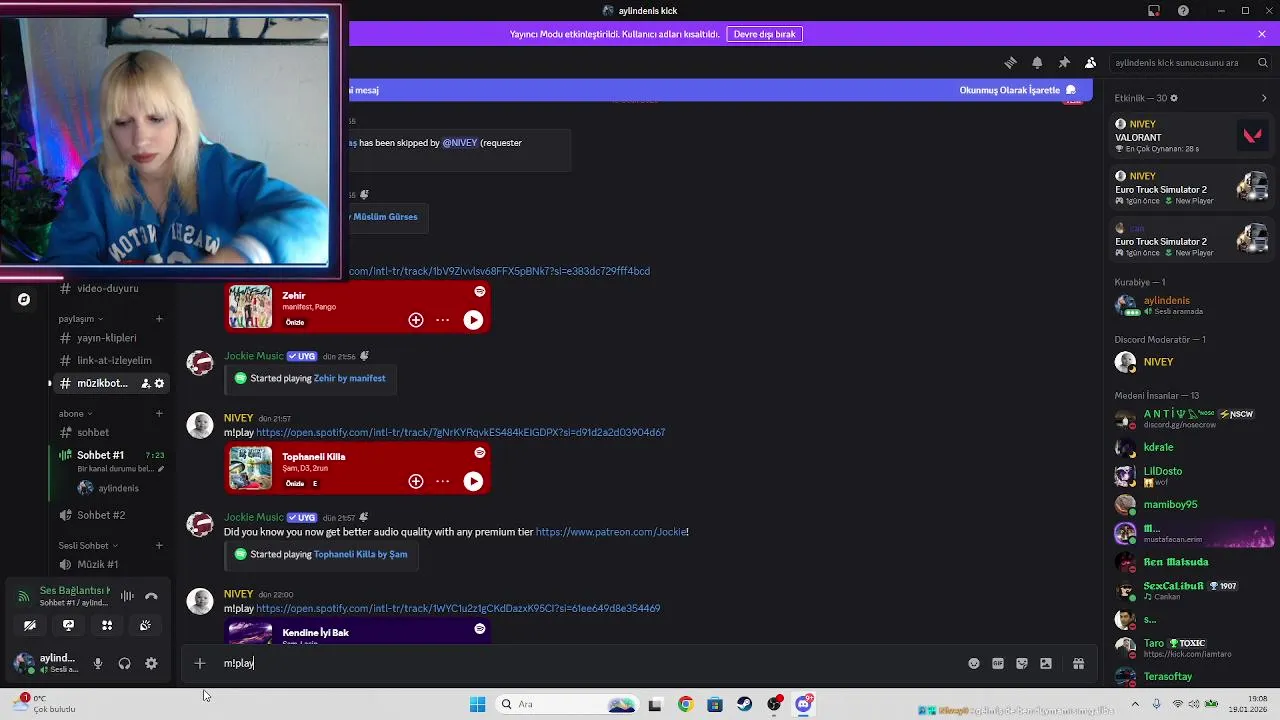Expand the Etkinlik panel chevron
The height and width of the screenshot is (720, 1280).
click(1264, 98)
